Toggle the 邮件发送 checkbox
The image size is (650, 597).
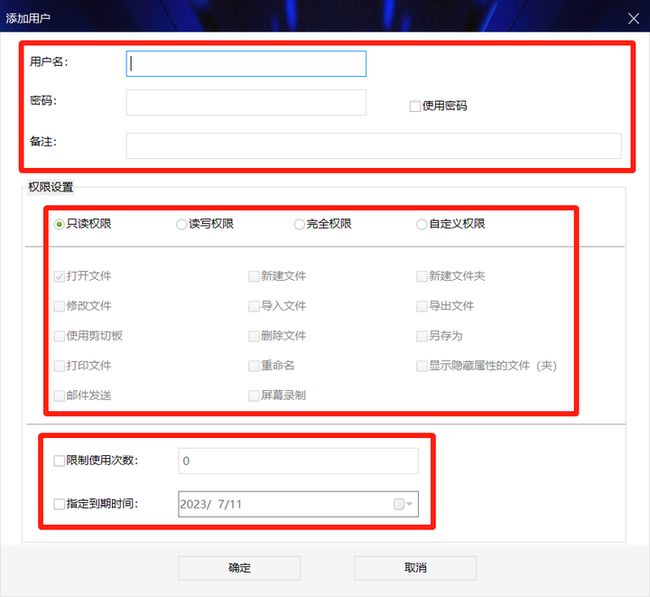tap(59, 396)
